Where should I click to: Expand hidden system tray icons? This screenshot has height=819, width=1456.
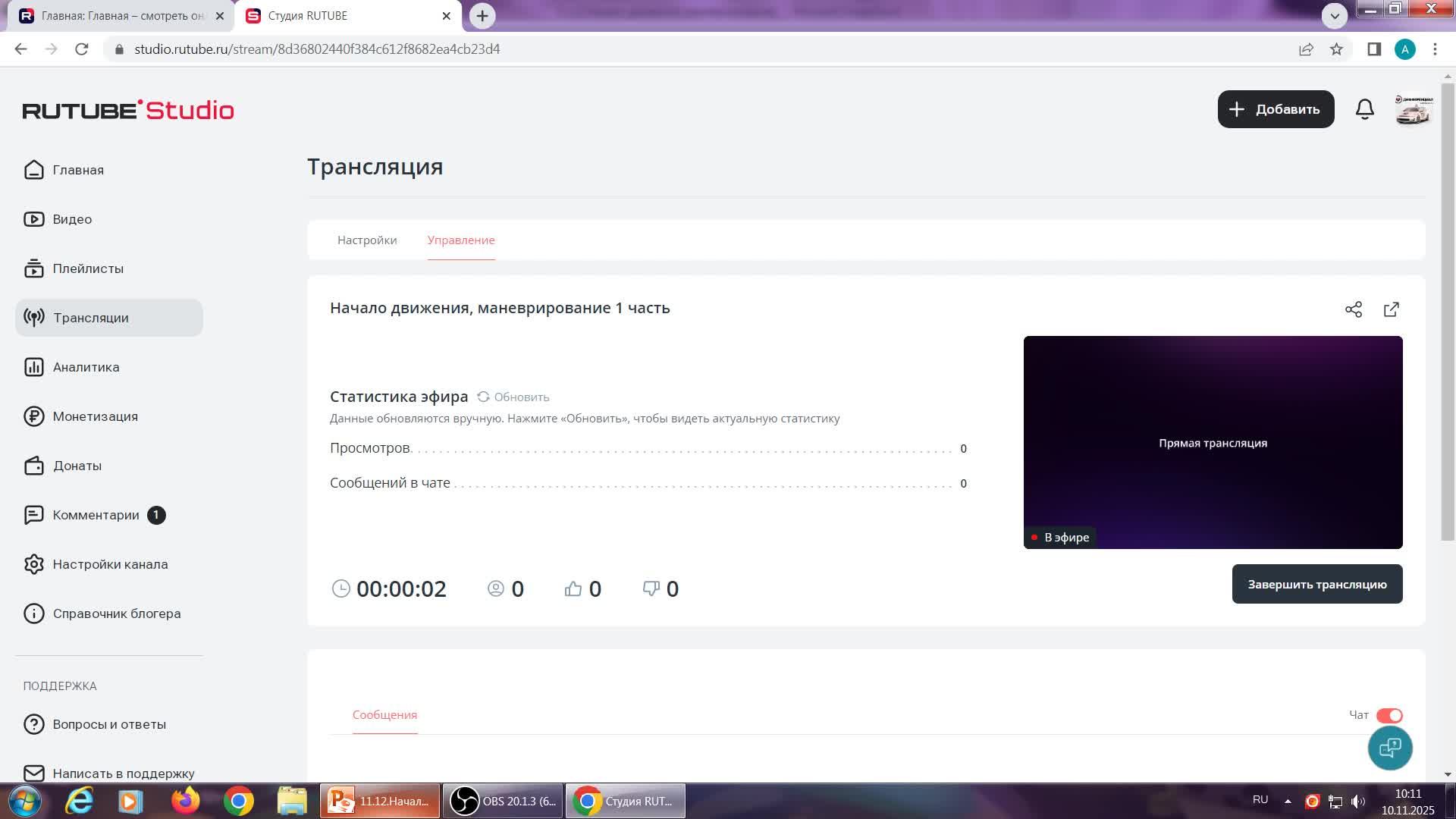(1288, 800)
